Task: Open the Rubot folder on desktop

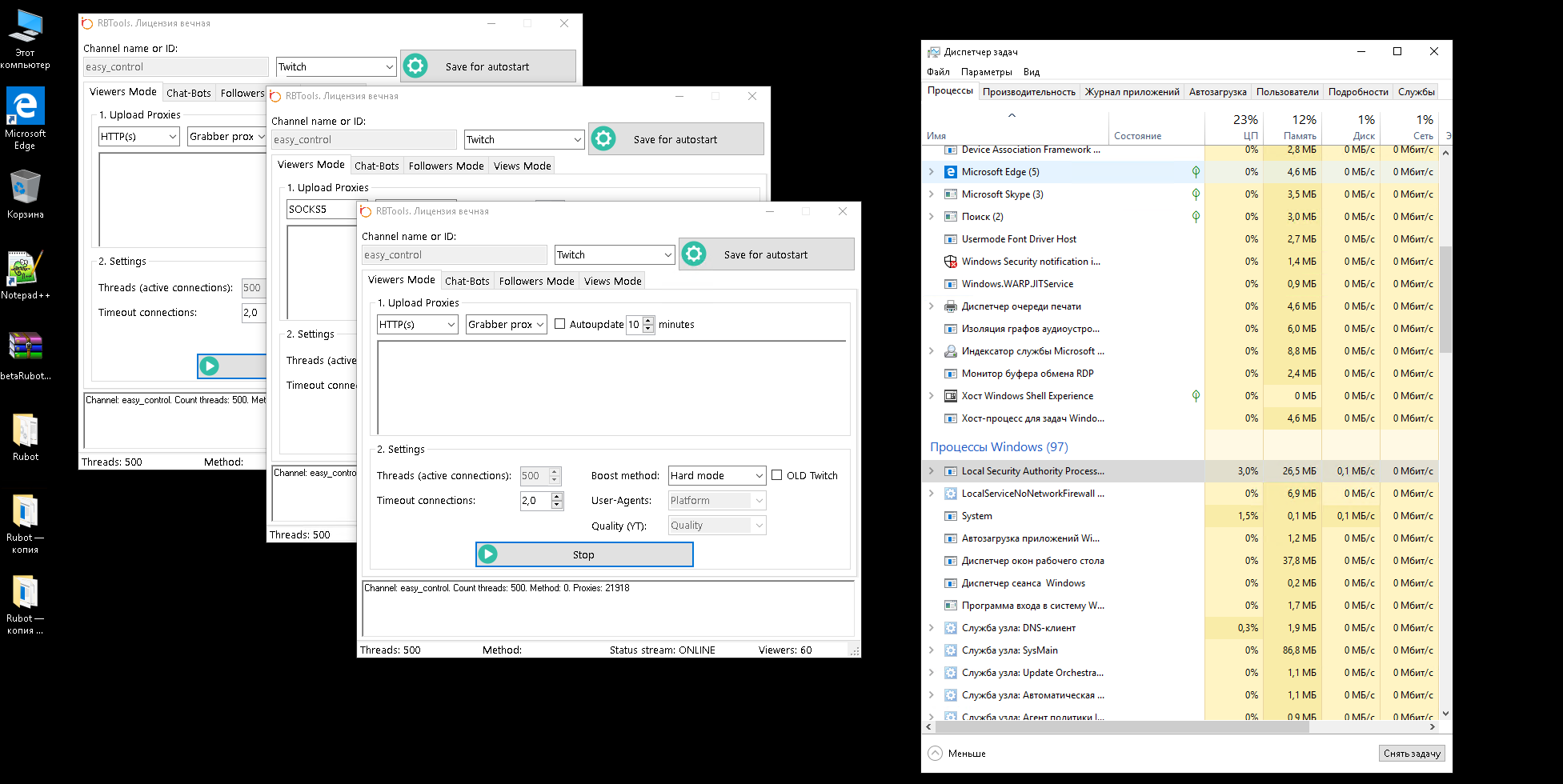Action: (25, 431)
